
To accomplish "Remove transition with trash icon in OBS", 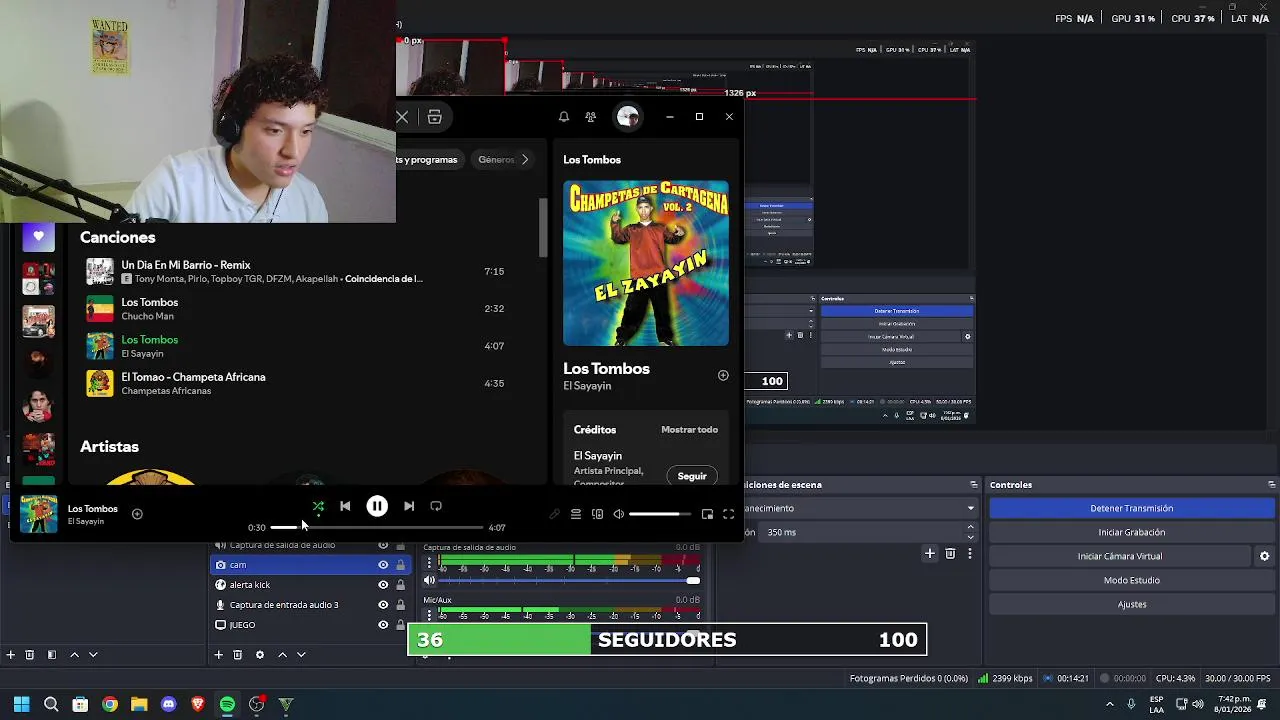I will tap(950, 553).
